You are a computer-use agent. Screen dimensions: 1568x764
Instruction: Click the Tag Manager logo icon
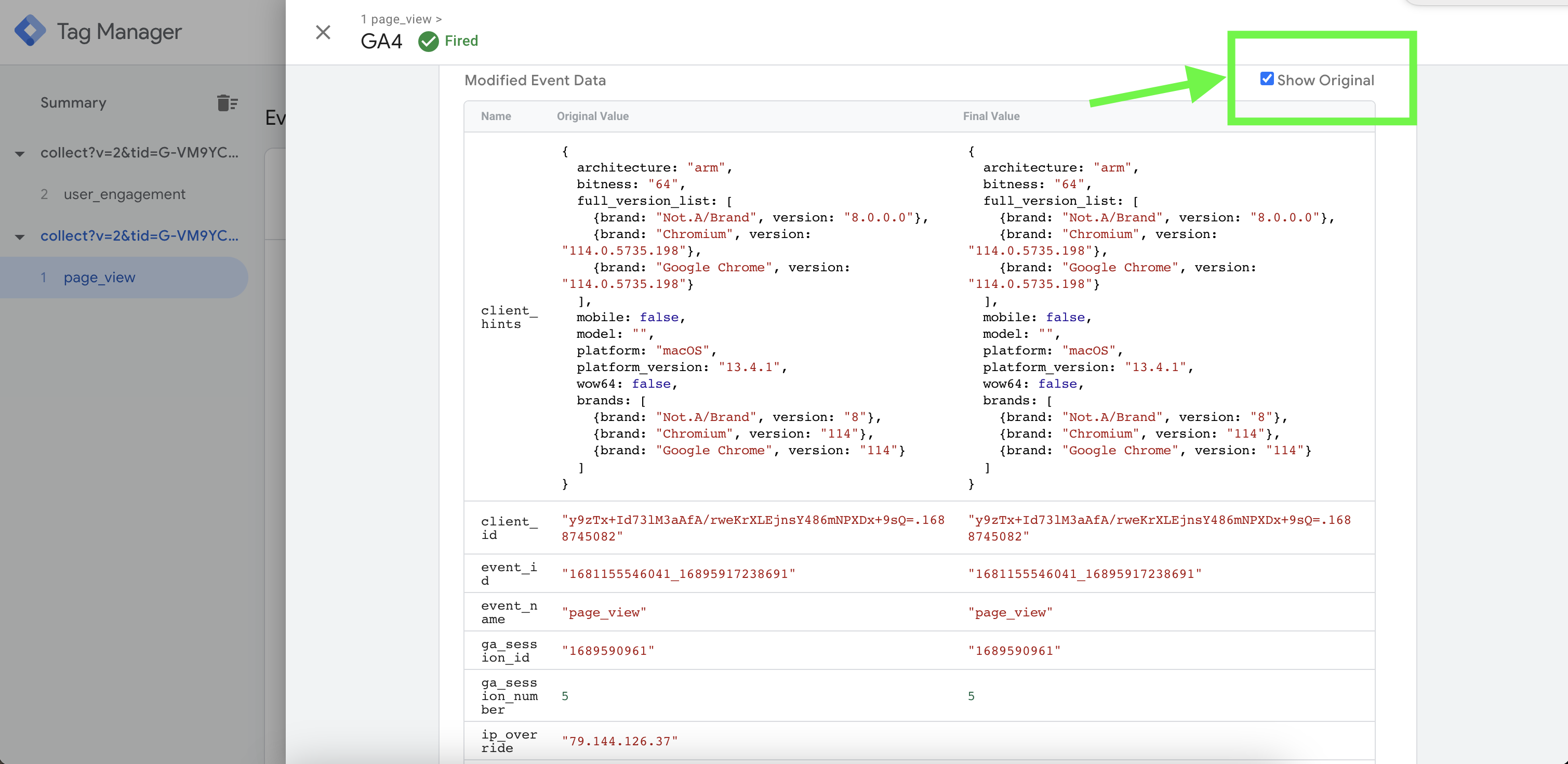click(30, 31)
